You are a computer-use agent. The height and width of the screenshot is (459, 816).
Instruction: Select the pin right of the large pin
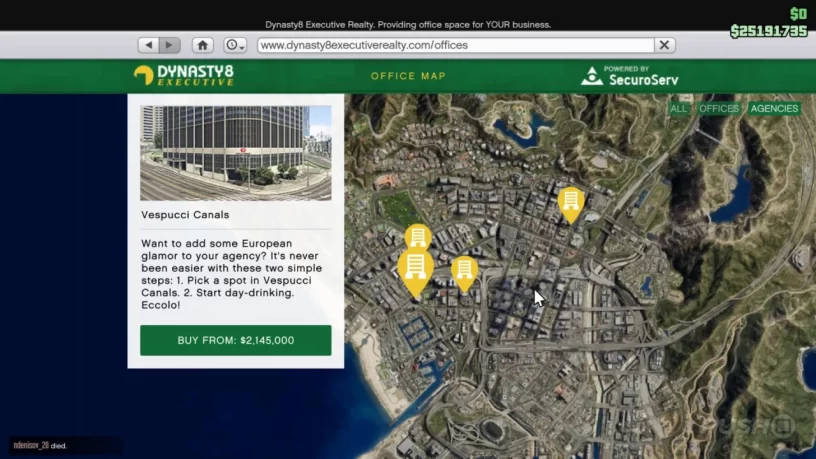click(x=464, y=271)
